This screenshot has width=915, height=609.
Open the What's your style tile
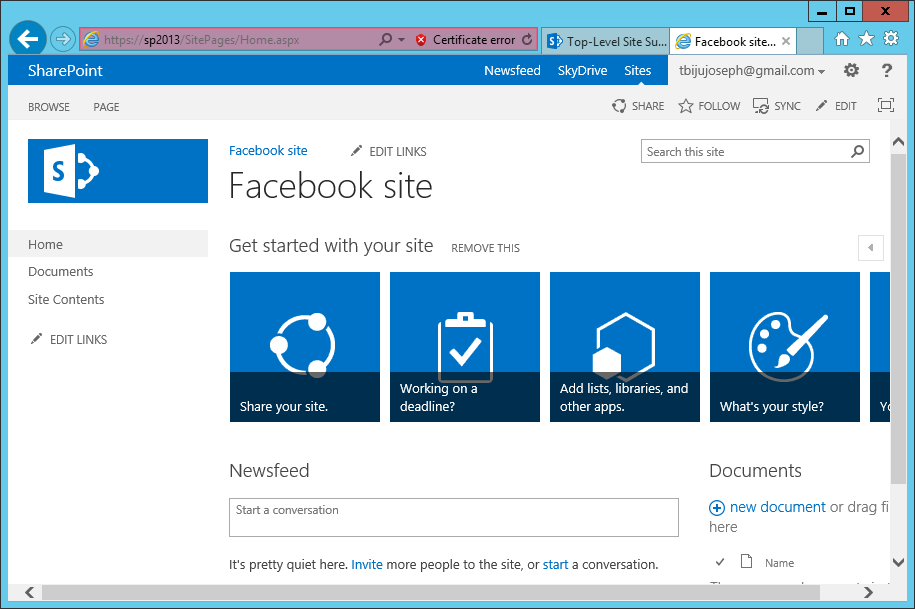pyautogui.click(x=784, y=346)
